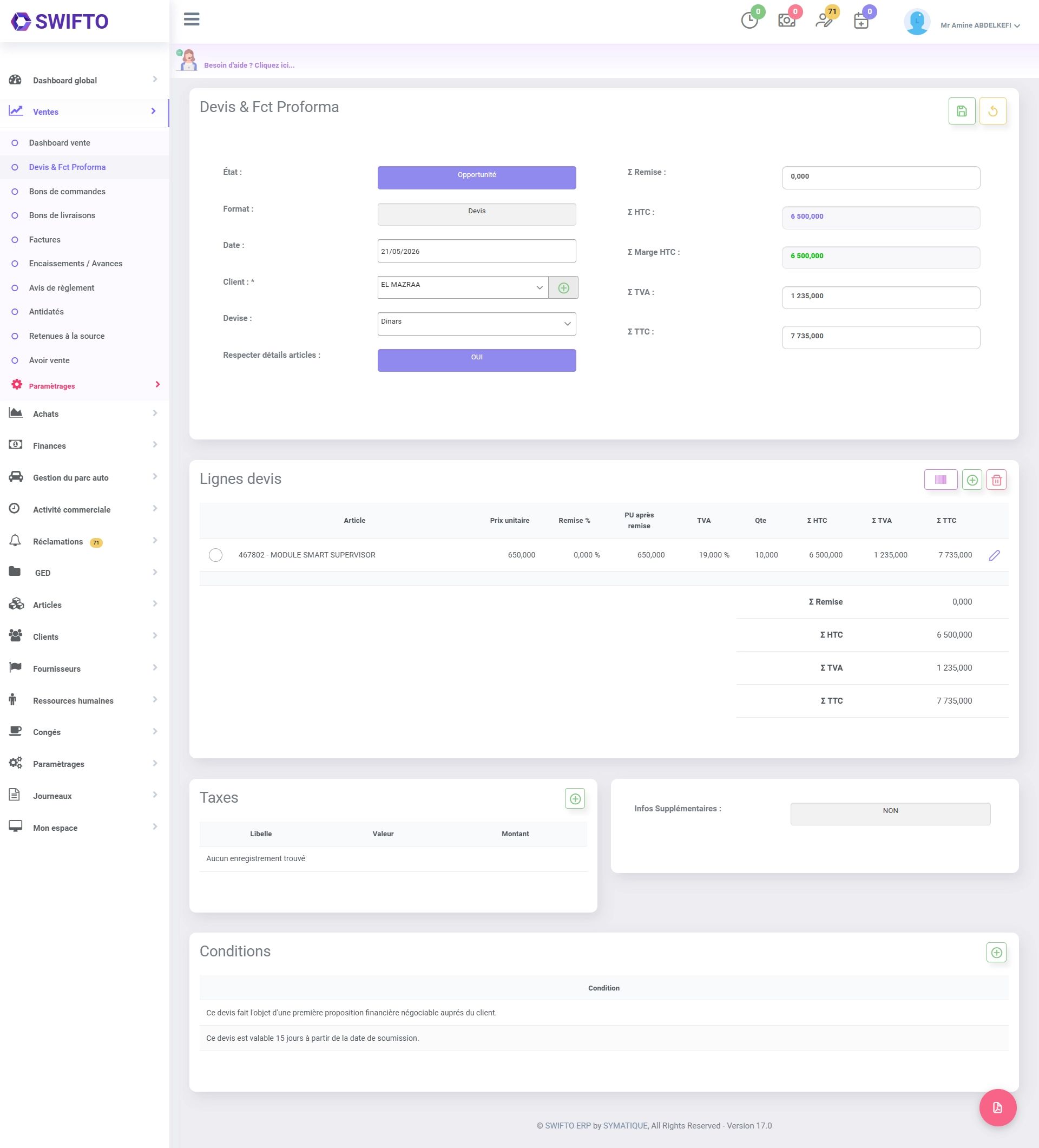Open the Client dropdown showing EL MAZRAA
The height and width of the screenshot is (1148, 1039).
tap(462, 287)
